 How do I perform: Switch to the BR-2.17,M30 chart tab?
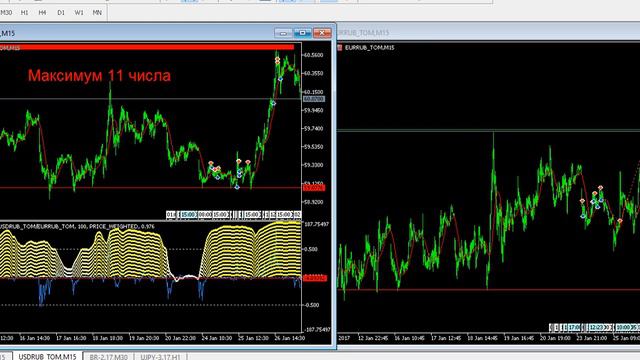click(108, 357)
